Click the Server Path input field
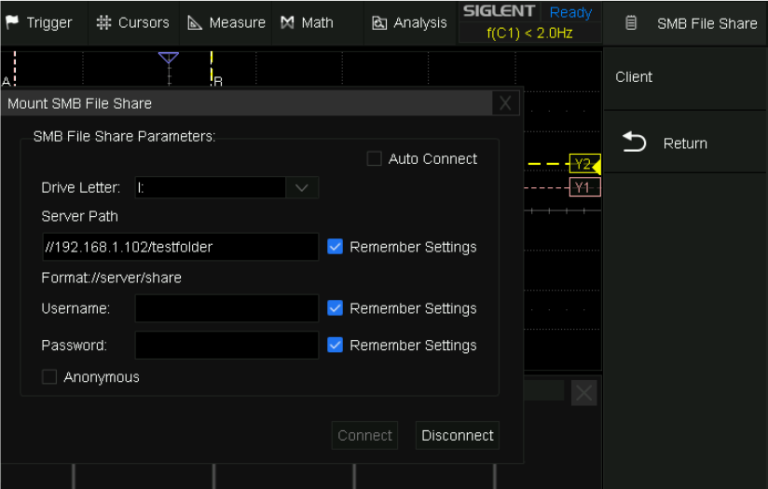Screen dimensions: 768x489 pos(180,247)
